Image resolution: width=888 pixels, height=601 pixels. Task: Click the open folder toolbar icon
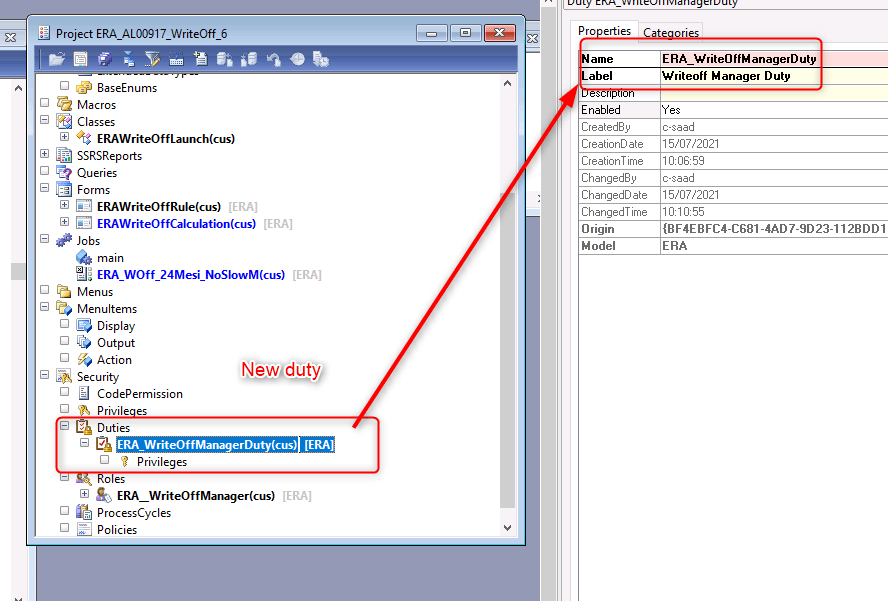(57, 60)
